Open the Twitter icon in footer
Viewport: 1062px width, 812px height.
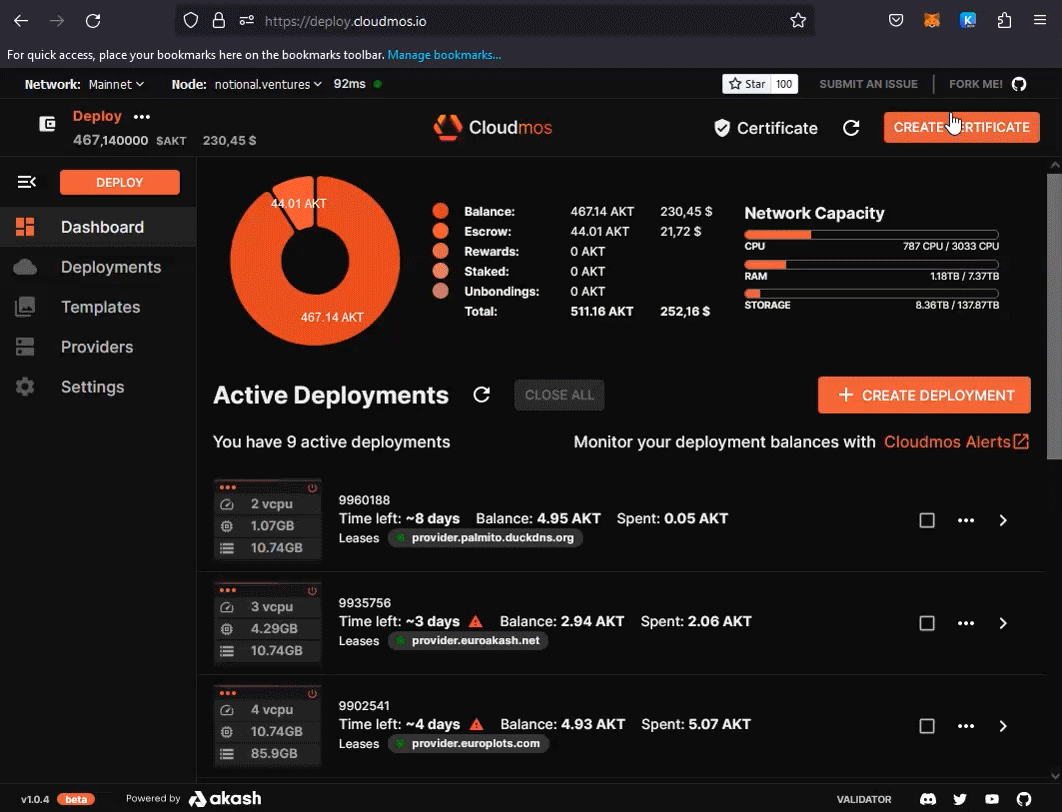coord(960,799)
